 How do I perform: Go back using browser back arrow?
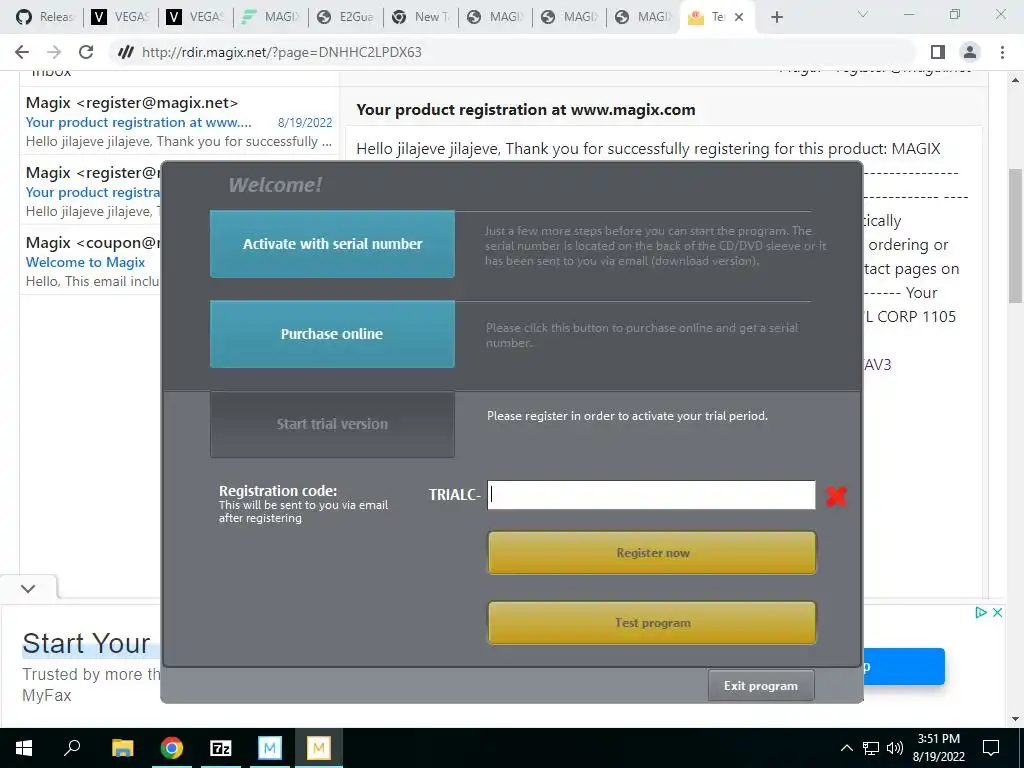[22, 52]
